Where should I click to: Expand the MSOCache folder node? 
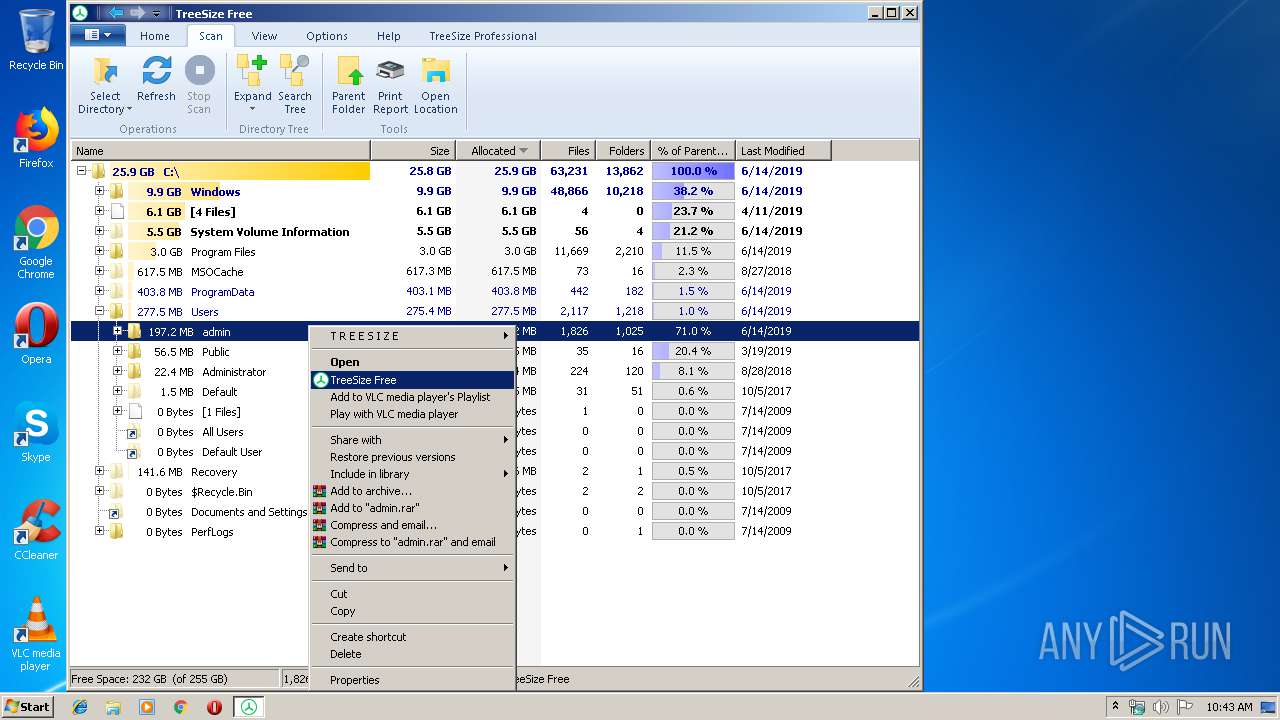(99, 271)
